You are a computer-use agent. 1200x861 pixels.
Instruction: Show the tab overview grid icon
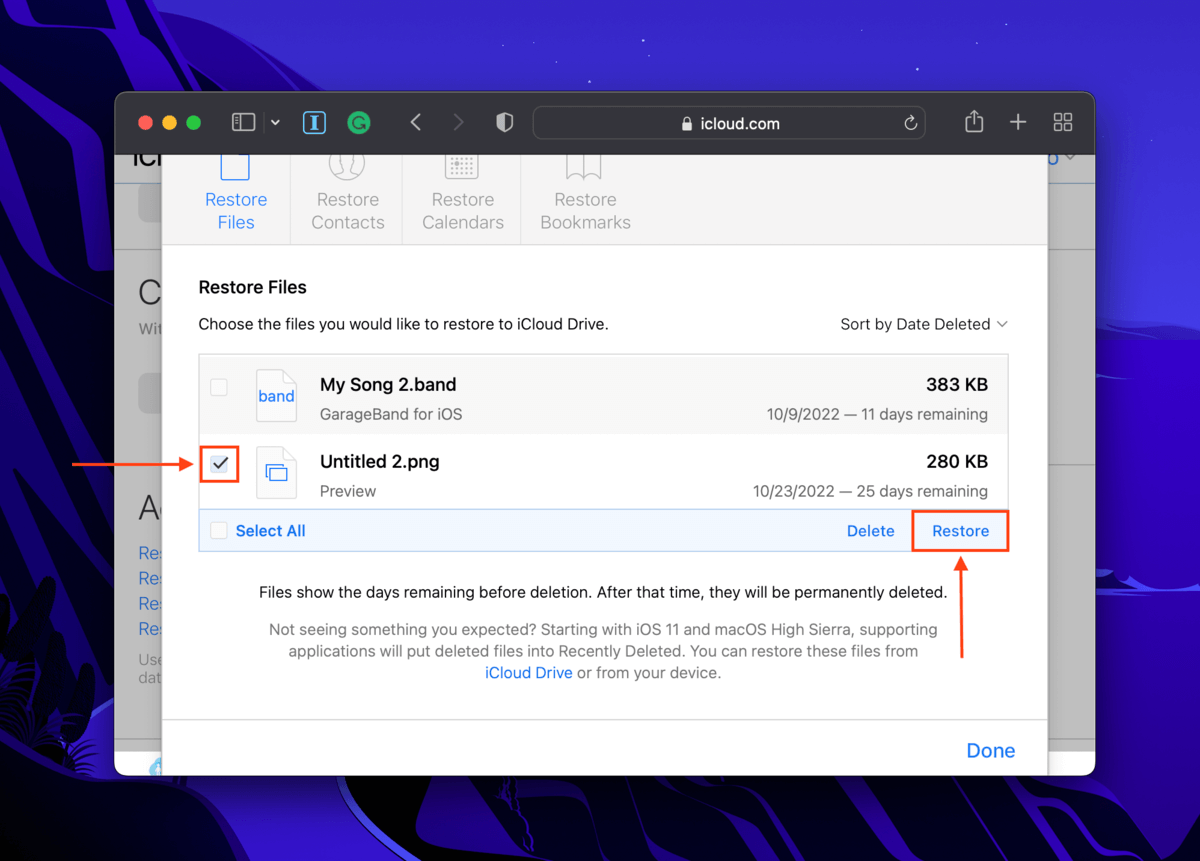tap(1063, 122)
